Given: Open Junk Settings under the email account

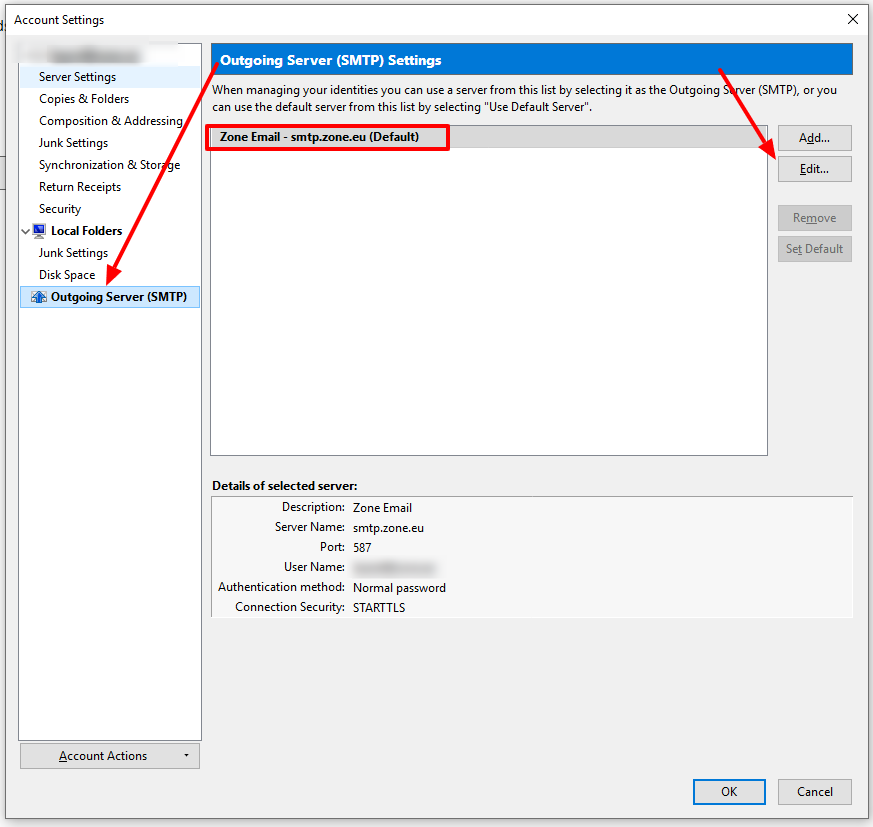Looking at the screenshot, I should pyautogui.click(x=73, y=143).
